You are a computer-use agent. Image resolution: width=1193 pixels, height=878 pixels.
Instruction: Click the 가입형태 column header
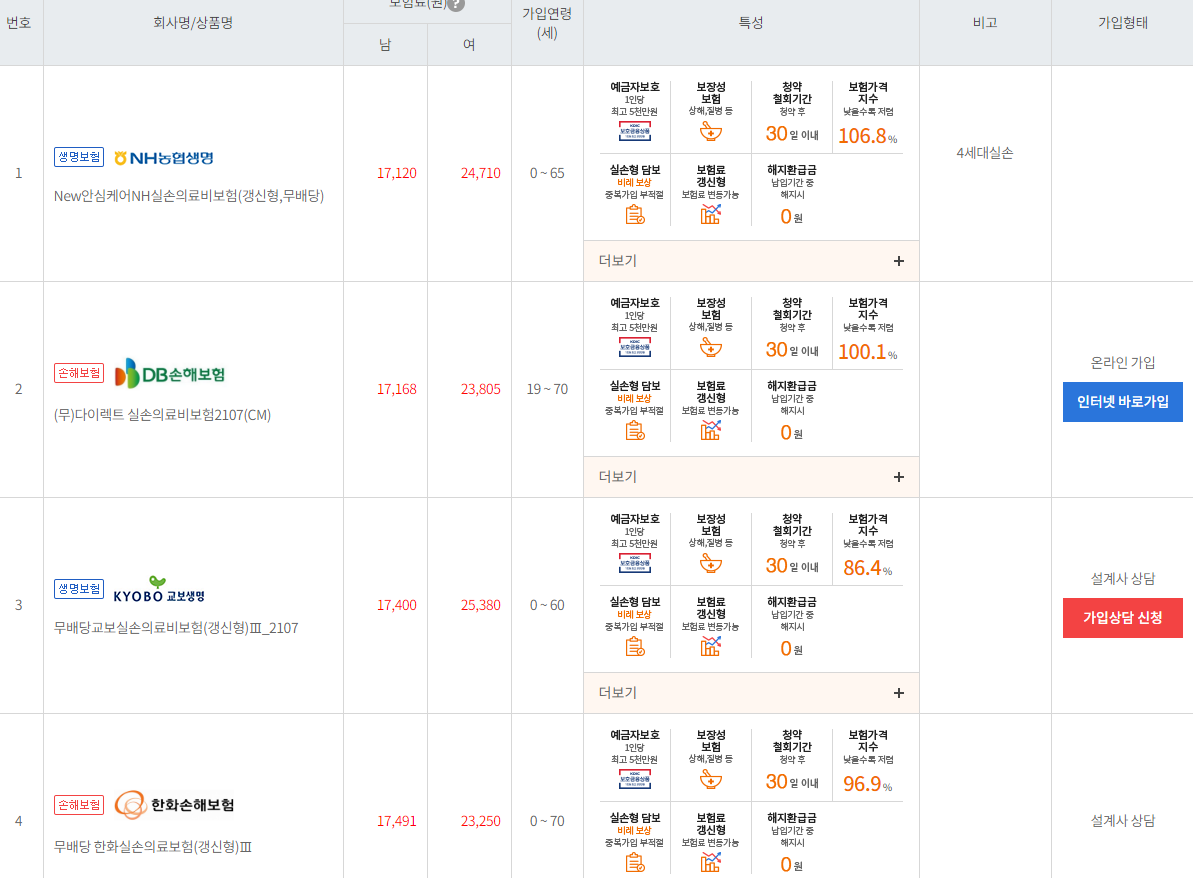click(x=1122, y=23)
